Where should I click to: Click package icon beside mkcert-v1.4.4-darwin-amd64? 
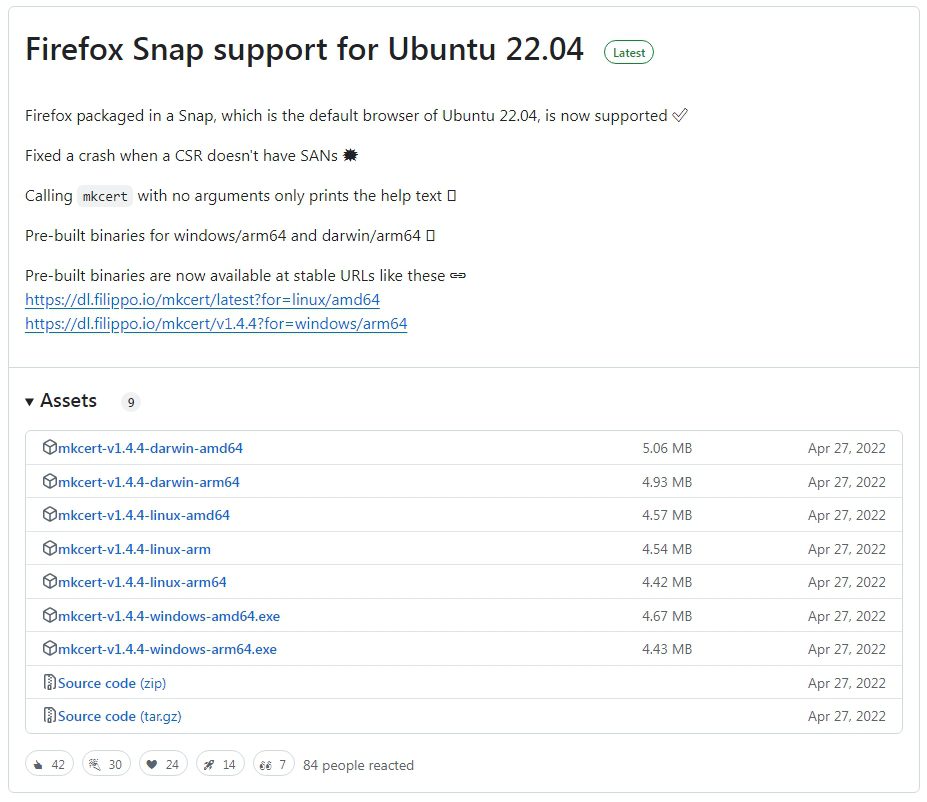tap(49, 448)
